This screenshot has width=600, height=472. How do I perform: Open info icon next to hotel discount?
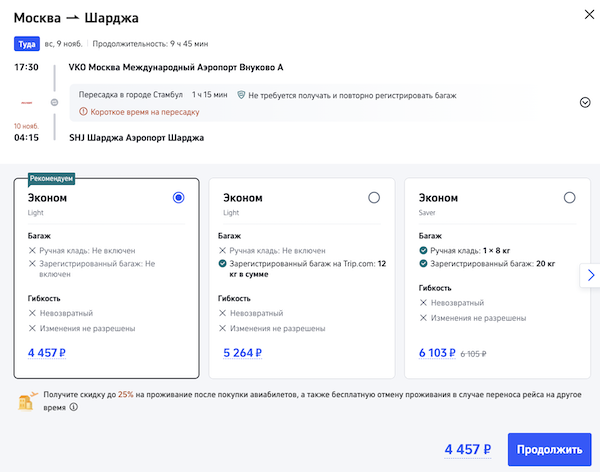pos(74,408)
